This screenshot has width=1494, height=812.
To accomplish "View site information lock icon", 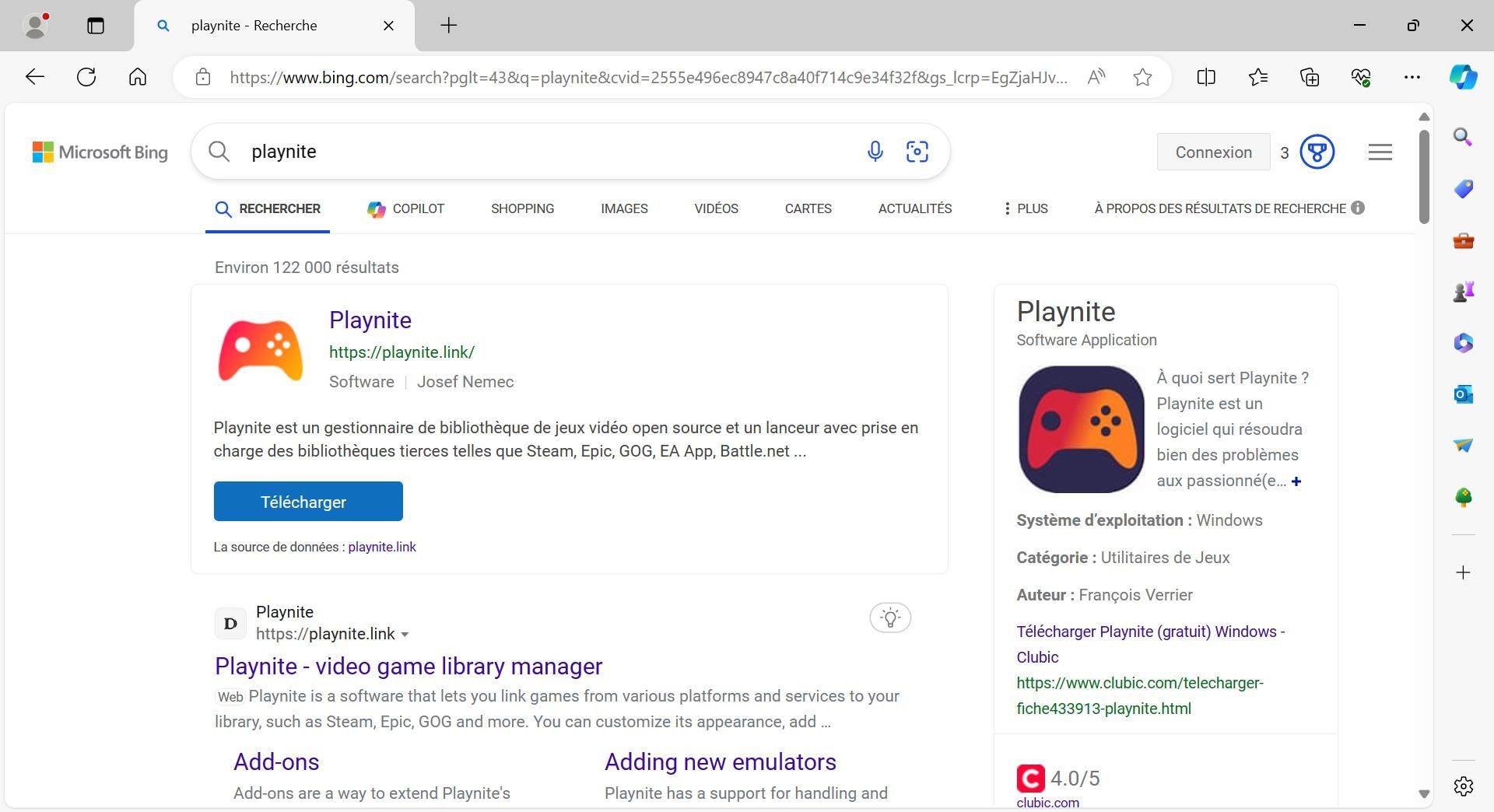I will [203, 77].
